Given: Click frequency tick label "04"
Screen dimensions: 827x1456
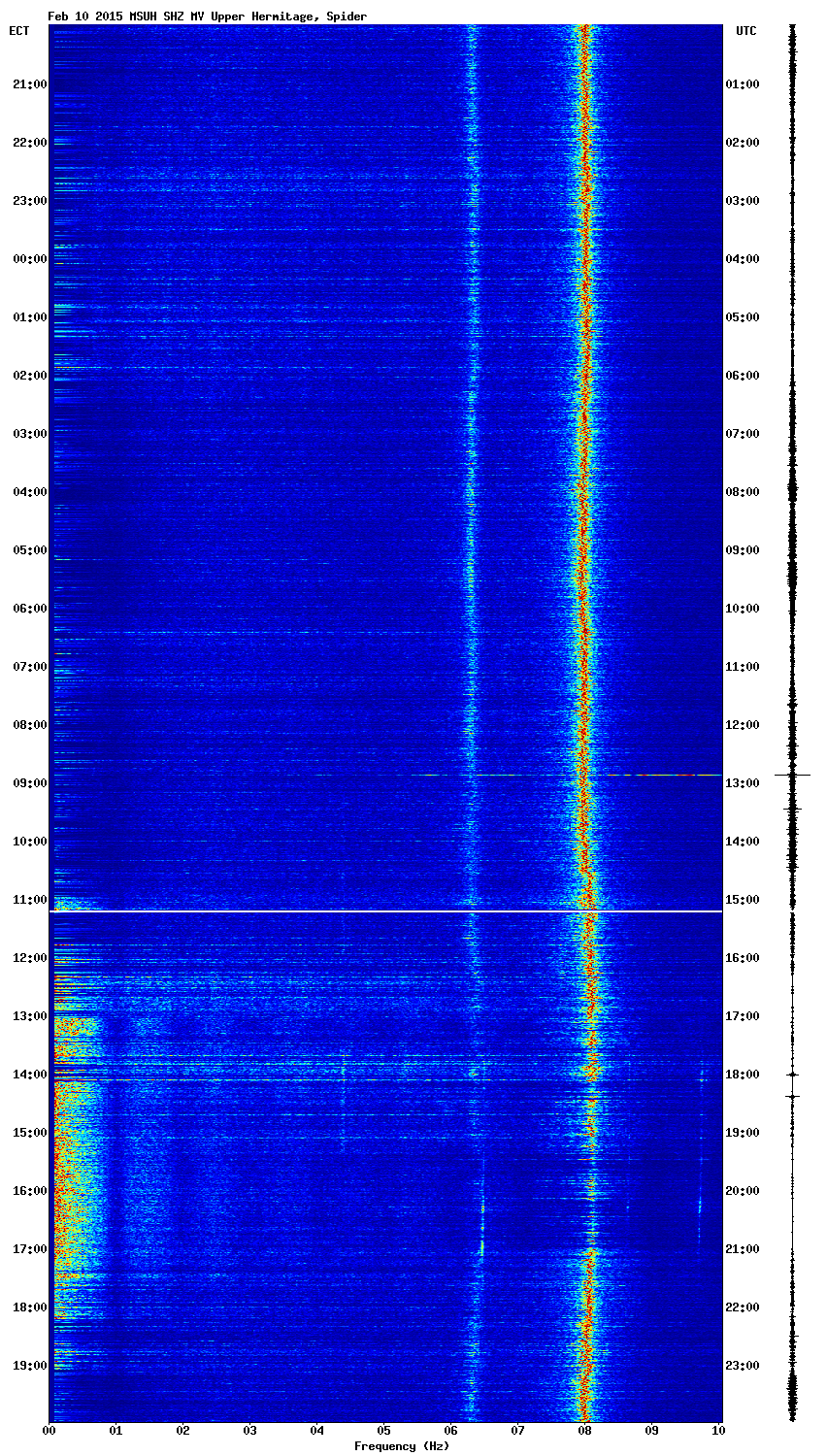Looking at the screenshot, I should click(316, 1431).
